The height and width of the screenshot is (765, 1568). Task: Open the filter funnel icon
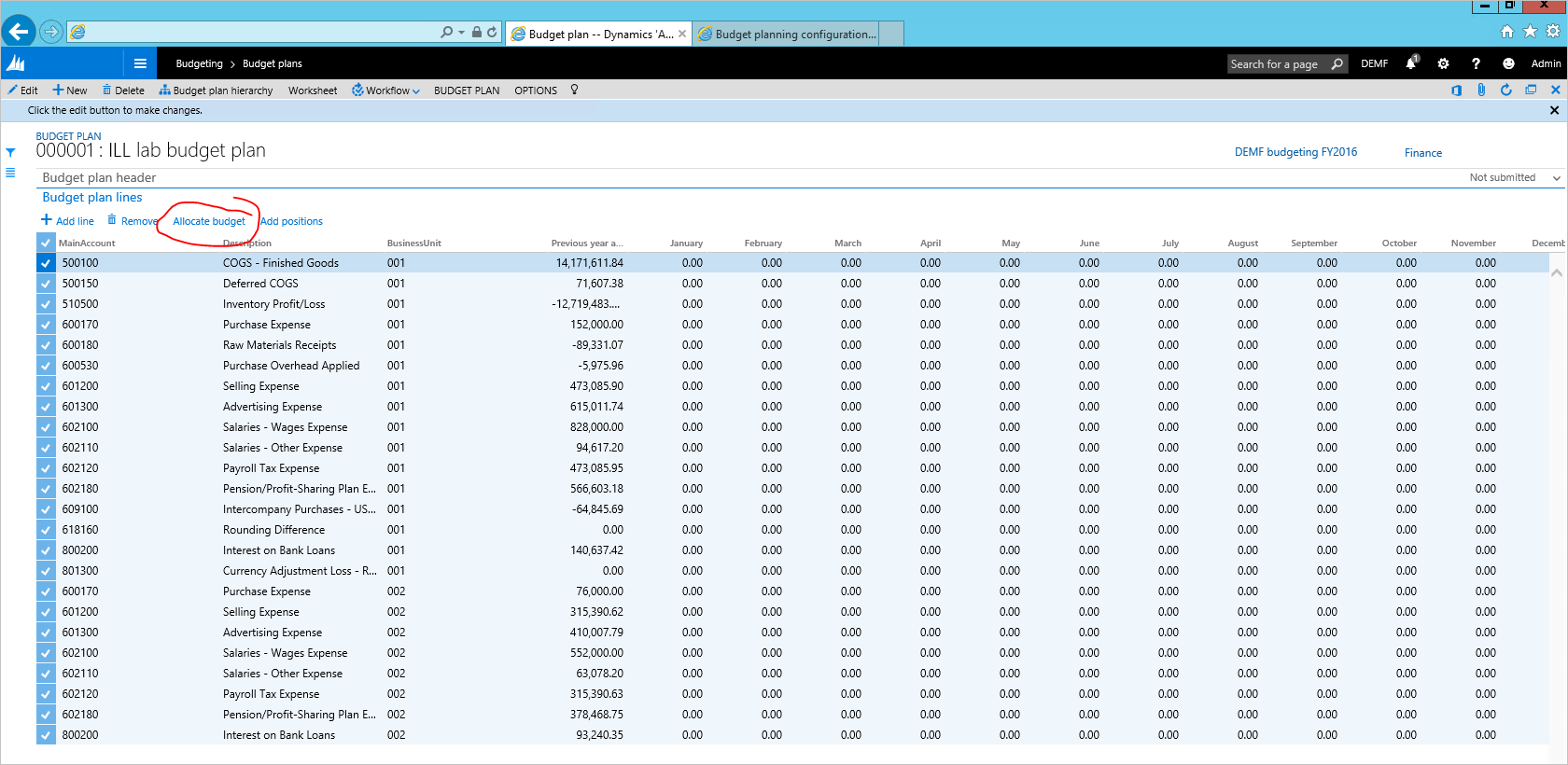[x=10, y=152]
